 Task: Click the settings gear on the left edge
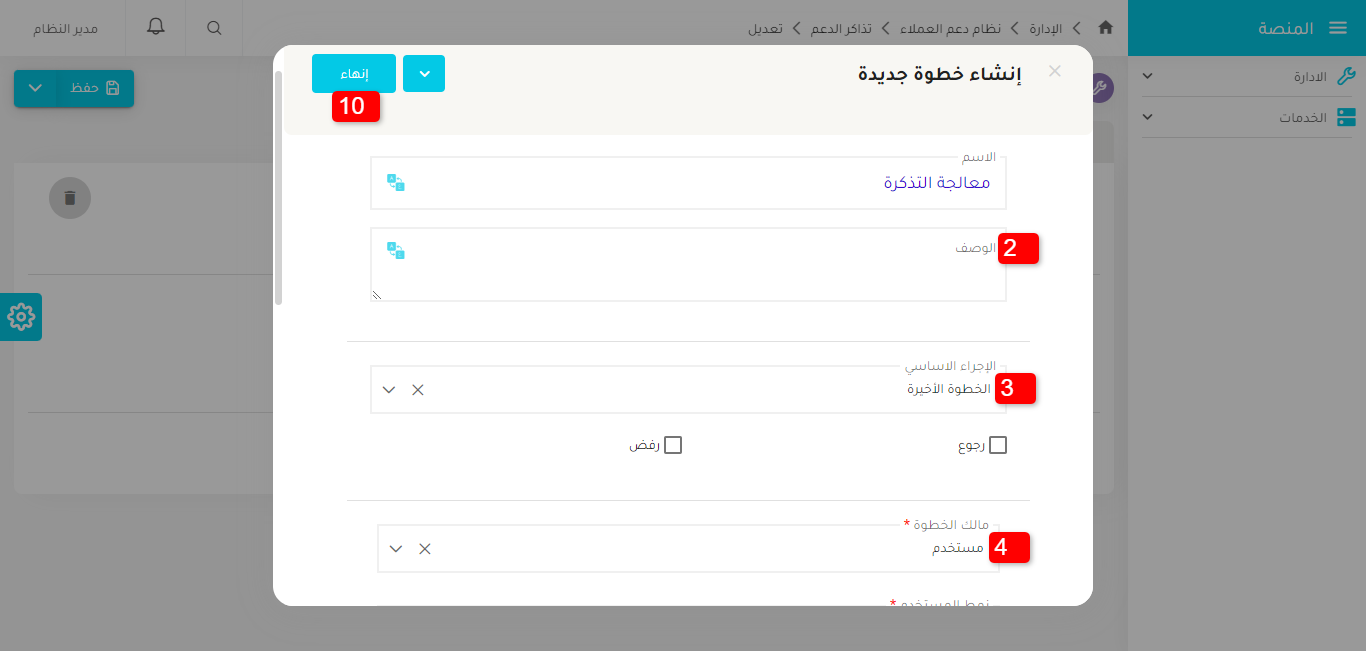pos(20,316)
